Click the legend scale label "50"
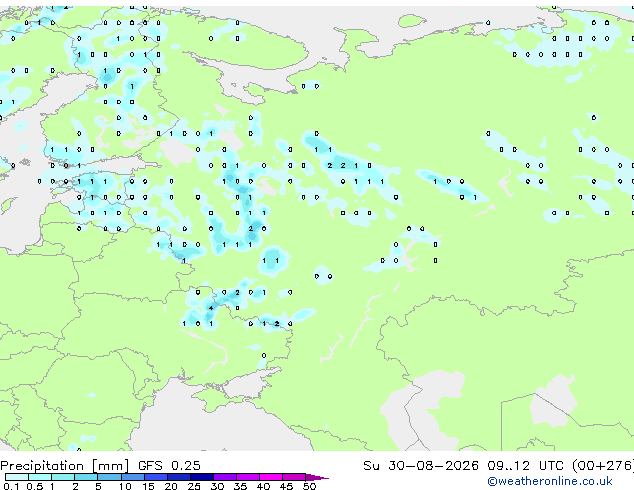 (x=309, y=486)
